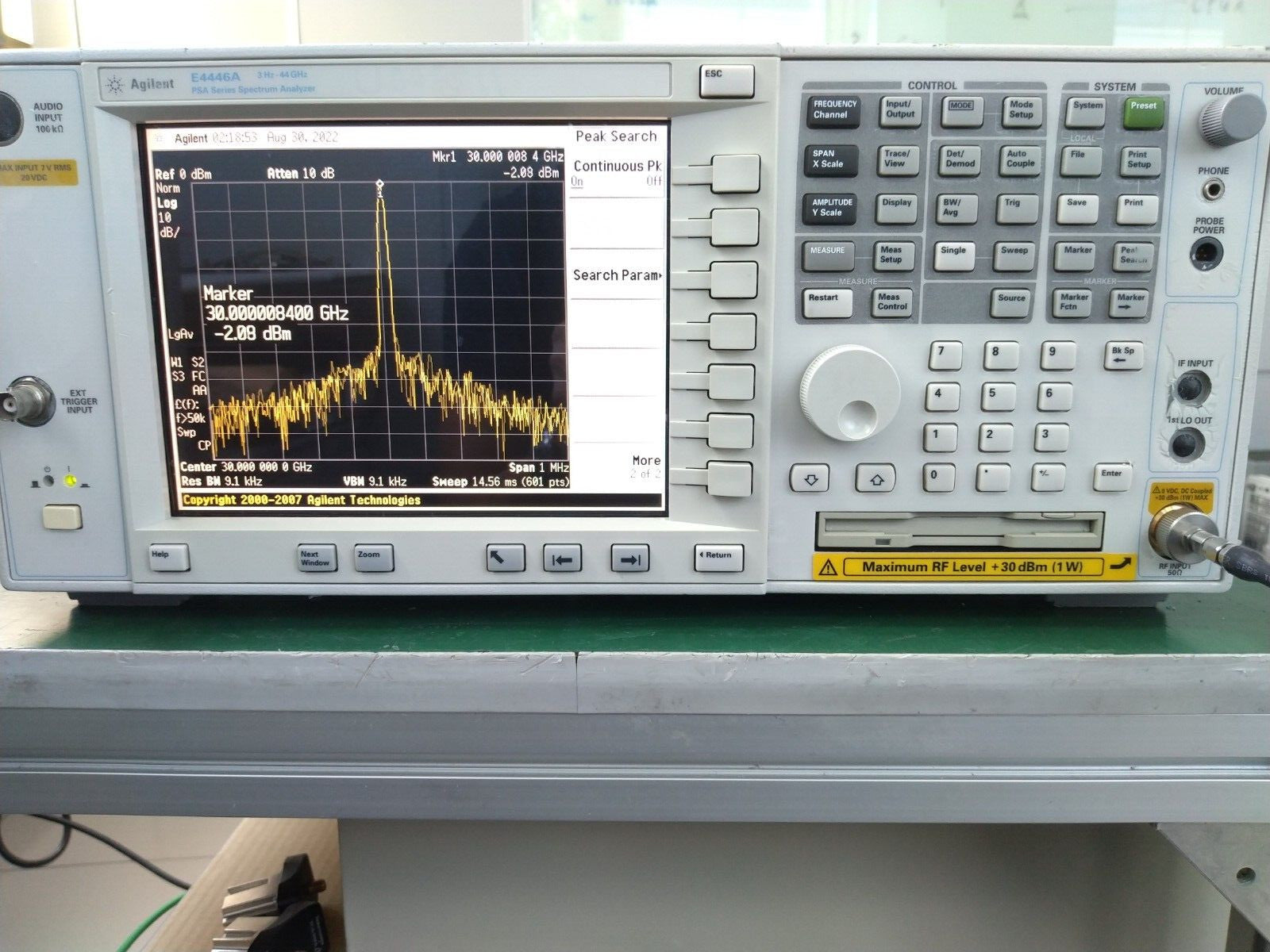Open the Search Param softkey submenu
The image size is (1270, 952).
coord(733,278)
